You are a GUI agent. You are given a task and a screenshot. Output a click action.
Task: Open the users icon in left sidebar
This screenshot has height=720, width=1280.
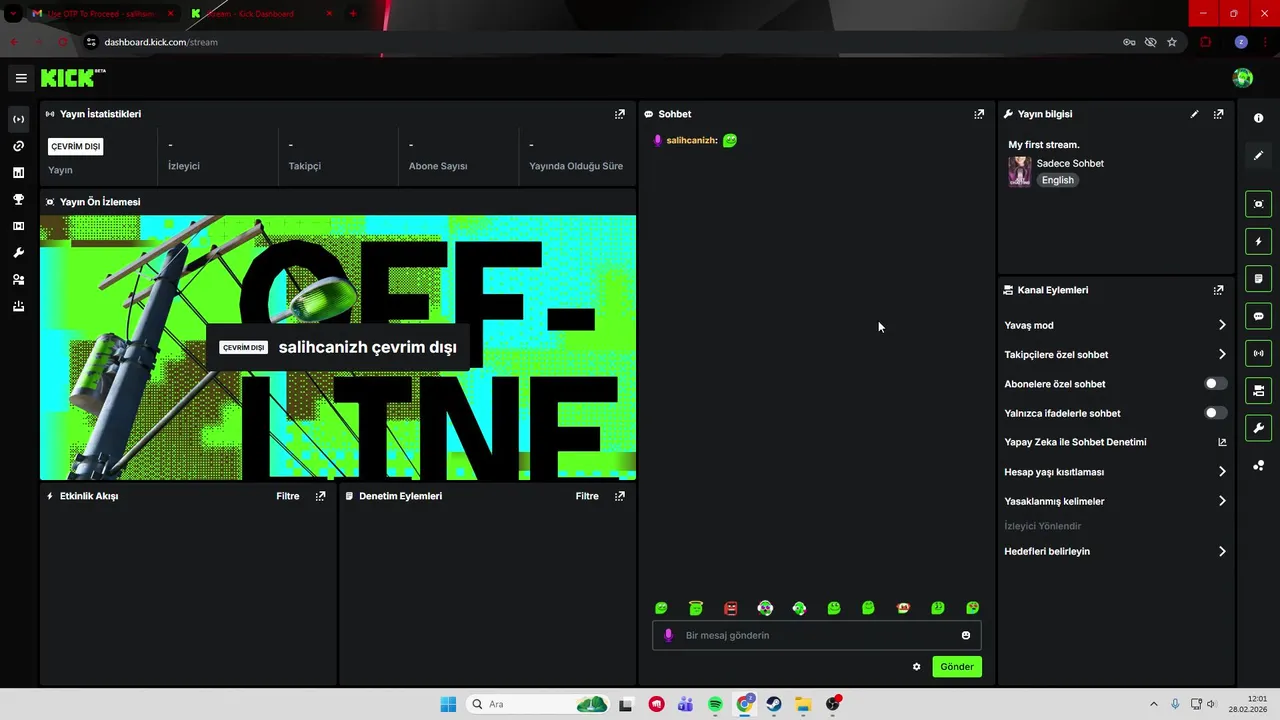(18, 280)
